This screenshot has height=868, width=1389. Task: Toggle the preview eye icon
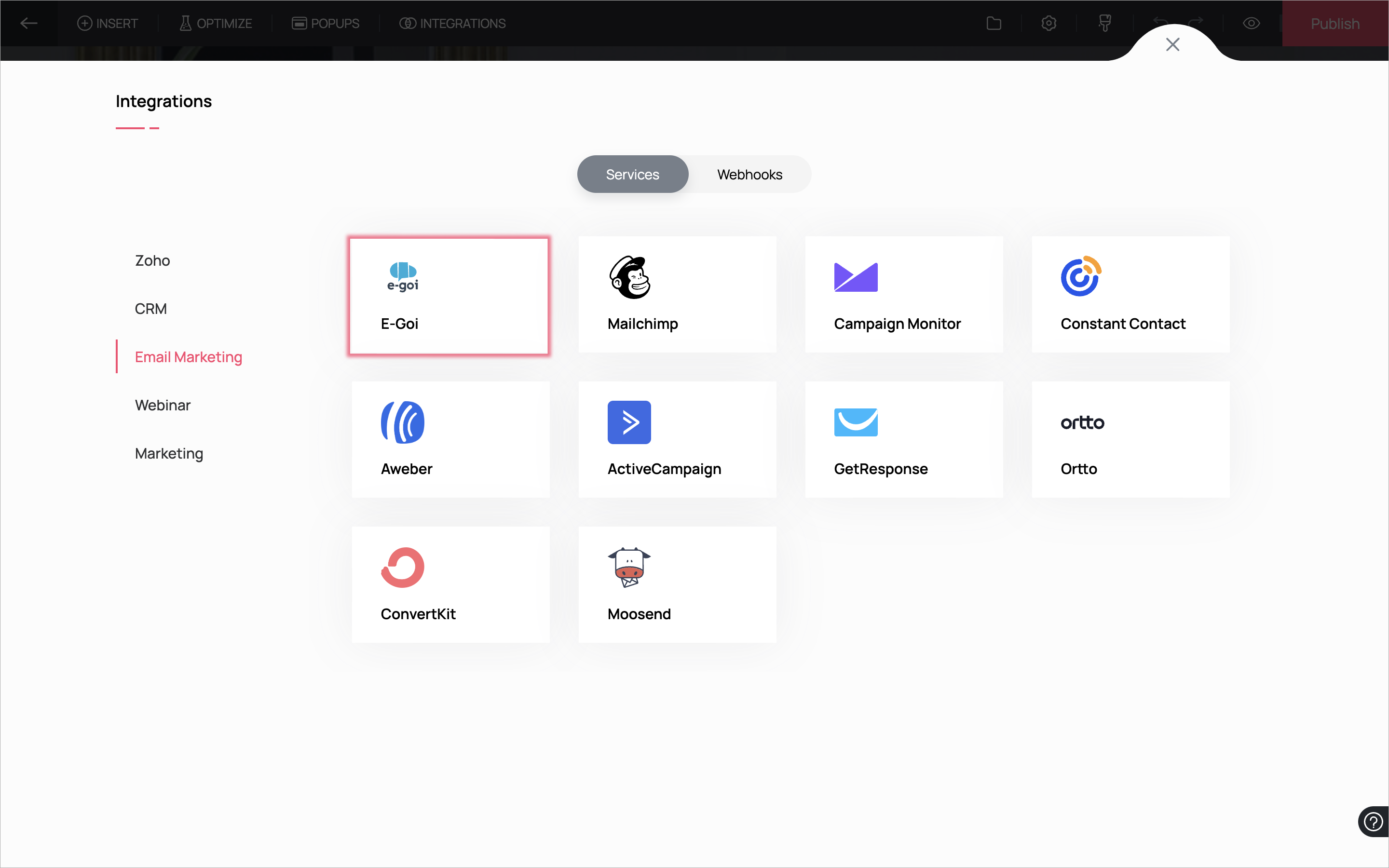[x=1251, y=24]
